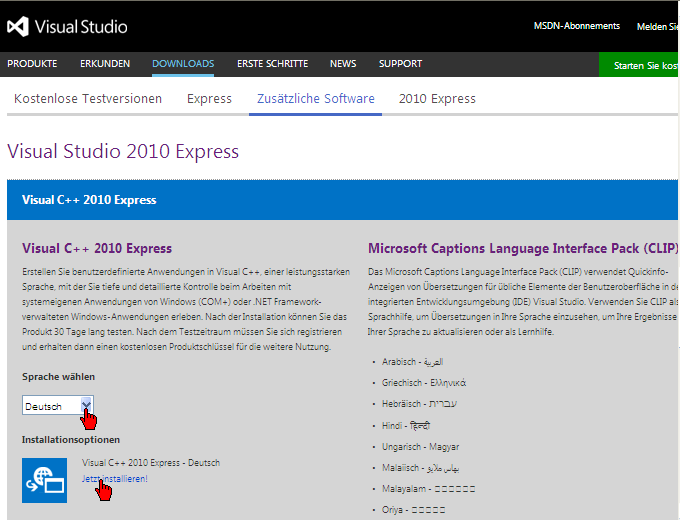Click 'Visual C++ 2010 Express - Deutsch' text
680x520 pixels.
(x=151, y=463)
